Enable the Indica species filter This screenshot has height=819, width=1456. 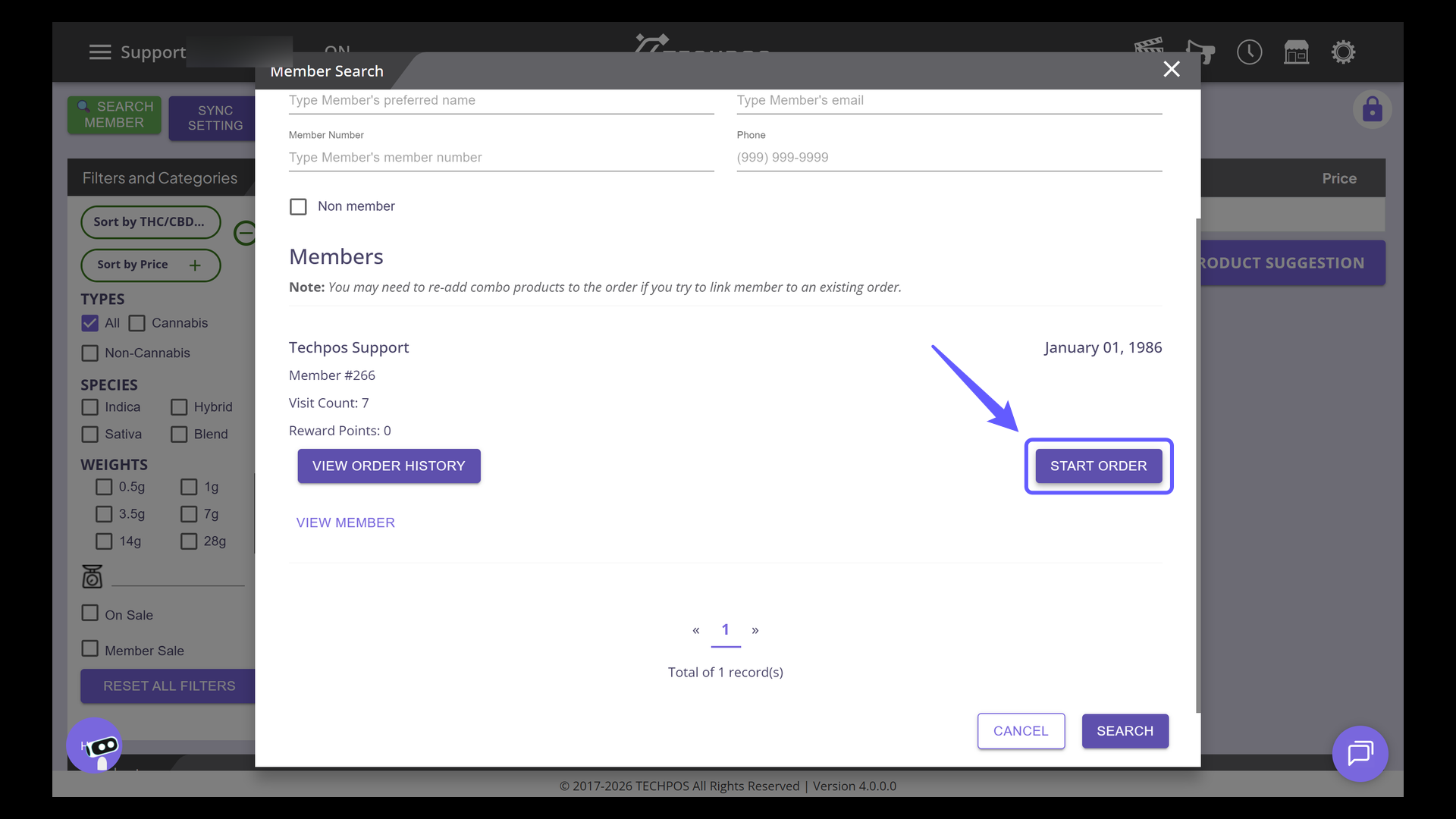(x=90, y=407)
